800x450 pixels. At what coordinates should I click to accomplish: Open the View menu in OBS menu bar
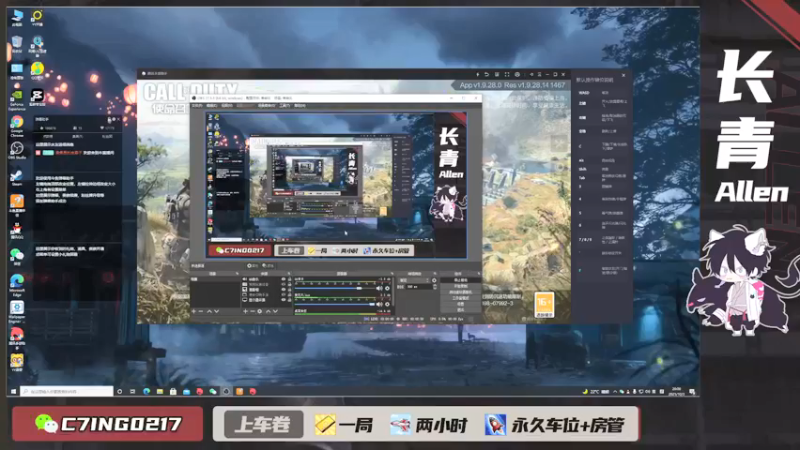coord(227,106)
